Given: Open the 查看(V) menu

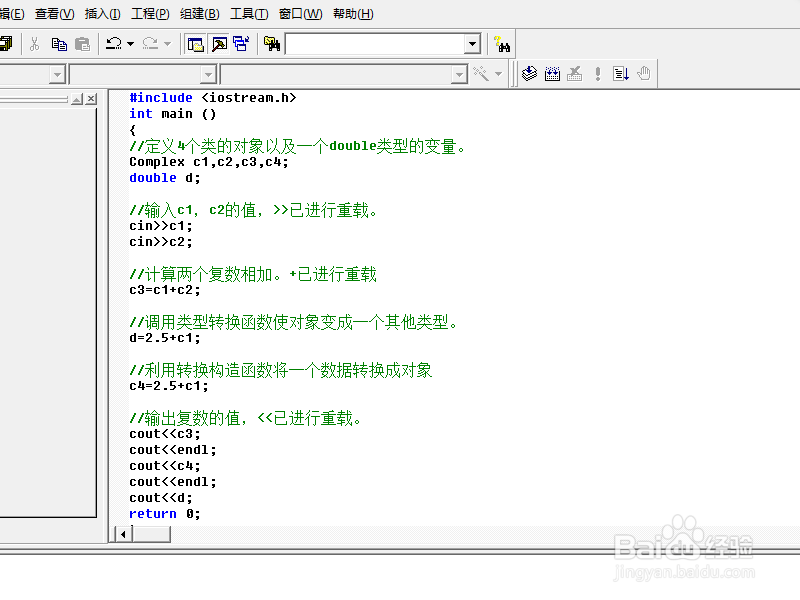Looking at the screenshot, I should [54, 14].
